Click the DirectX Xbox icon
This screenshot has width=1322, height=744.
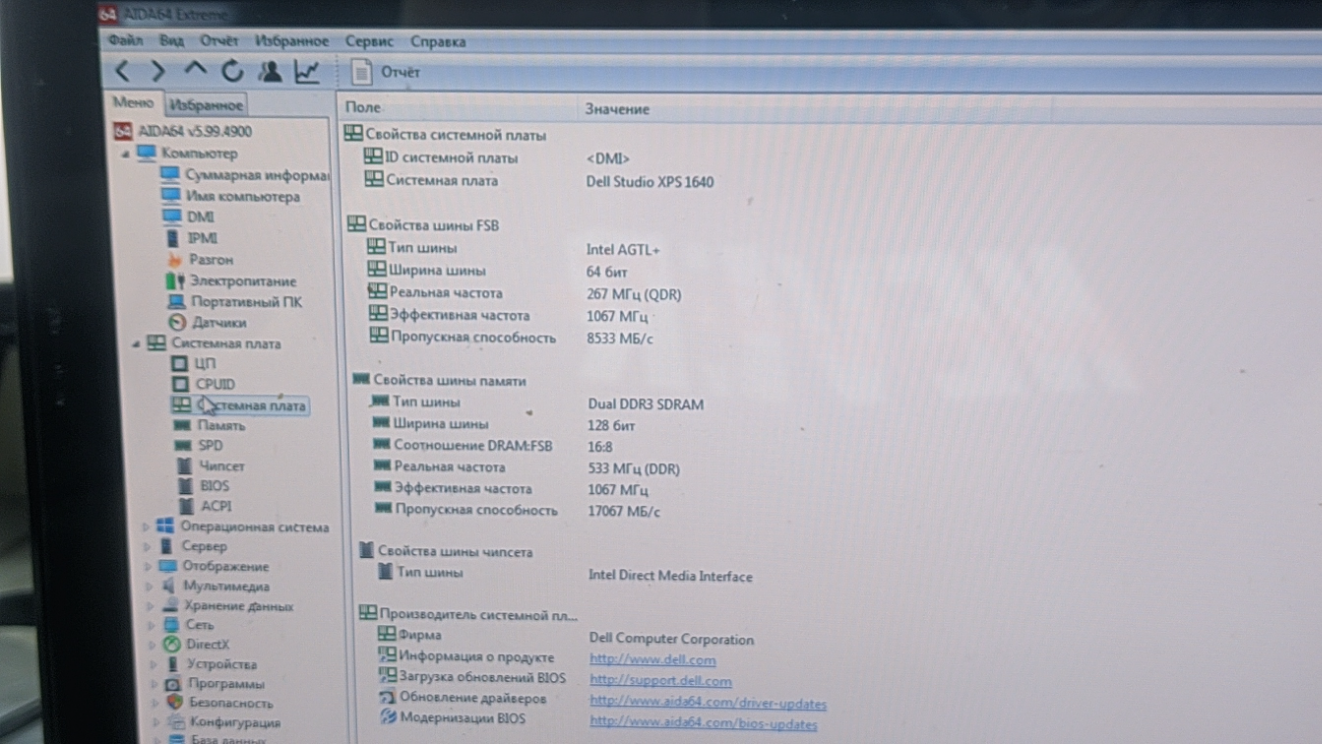171,645
